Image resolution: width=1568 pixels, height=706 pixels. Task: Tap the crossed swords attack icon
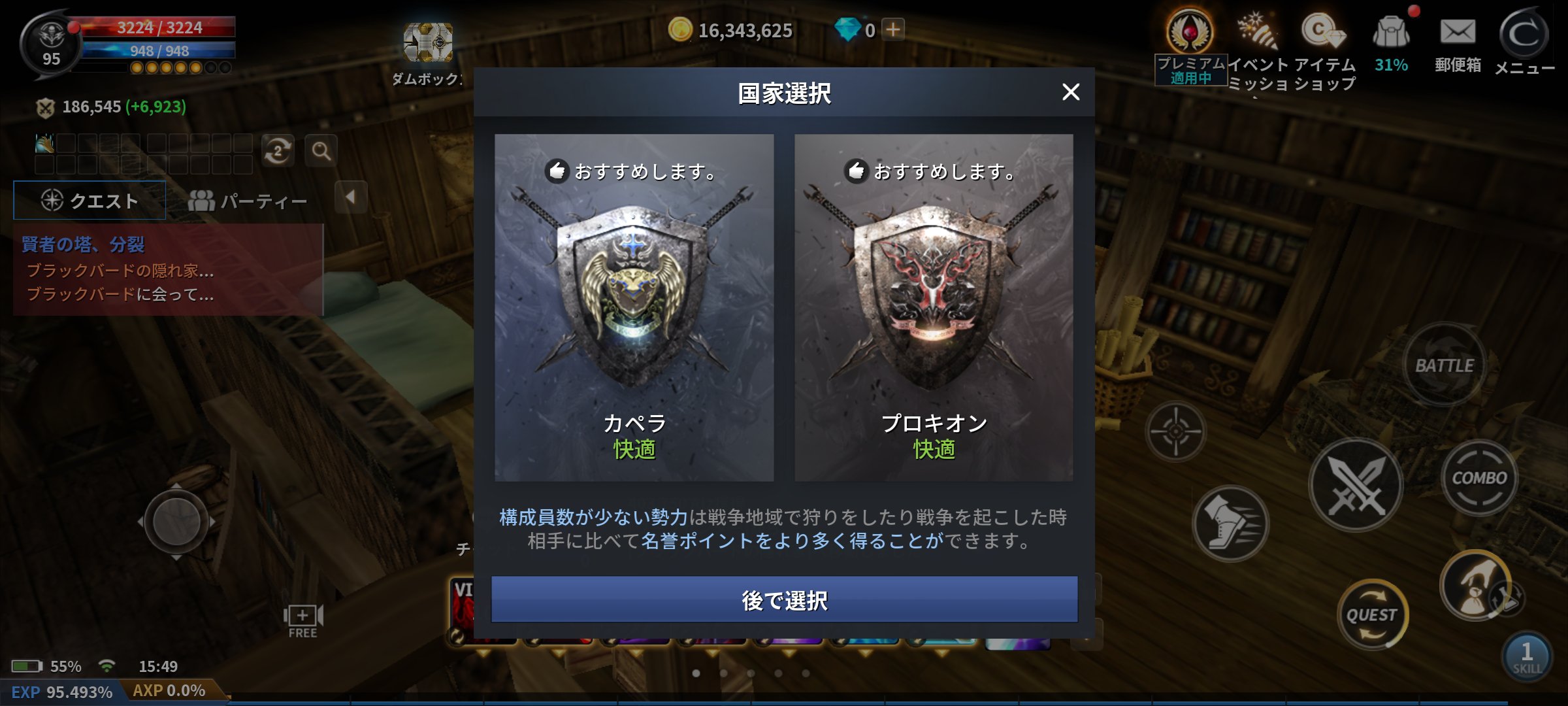(x=1356, y=485)
